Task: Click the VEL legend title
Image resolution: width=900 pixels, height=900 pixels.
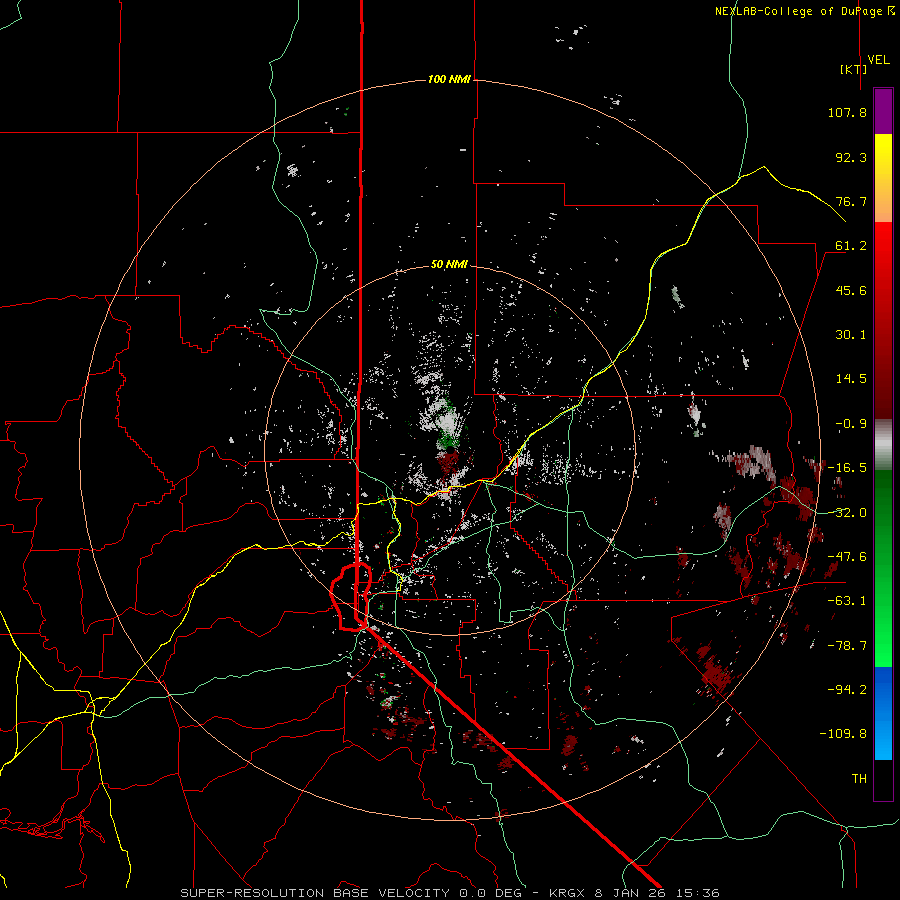Action: tap(878, 60)
